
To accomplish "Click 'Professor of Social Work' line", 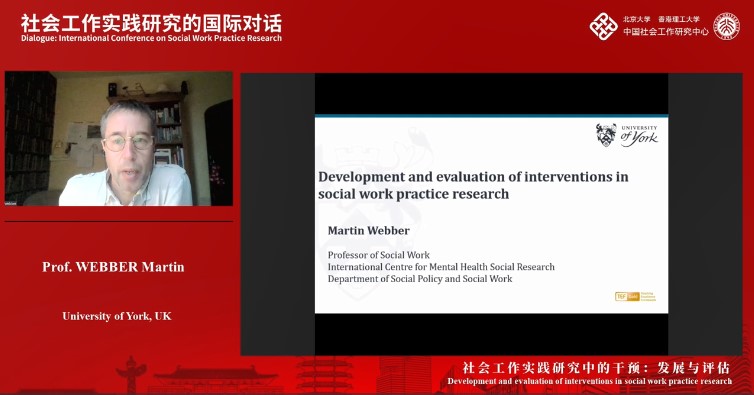I will (378, 255).
